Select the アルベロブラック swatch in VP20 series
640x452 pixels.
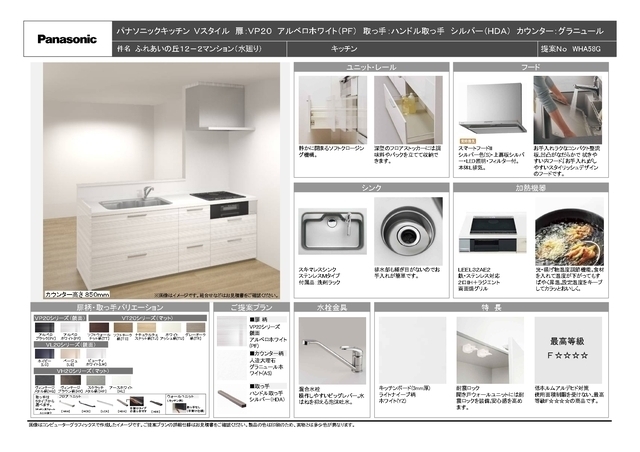[x=44, y=327]
